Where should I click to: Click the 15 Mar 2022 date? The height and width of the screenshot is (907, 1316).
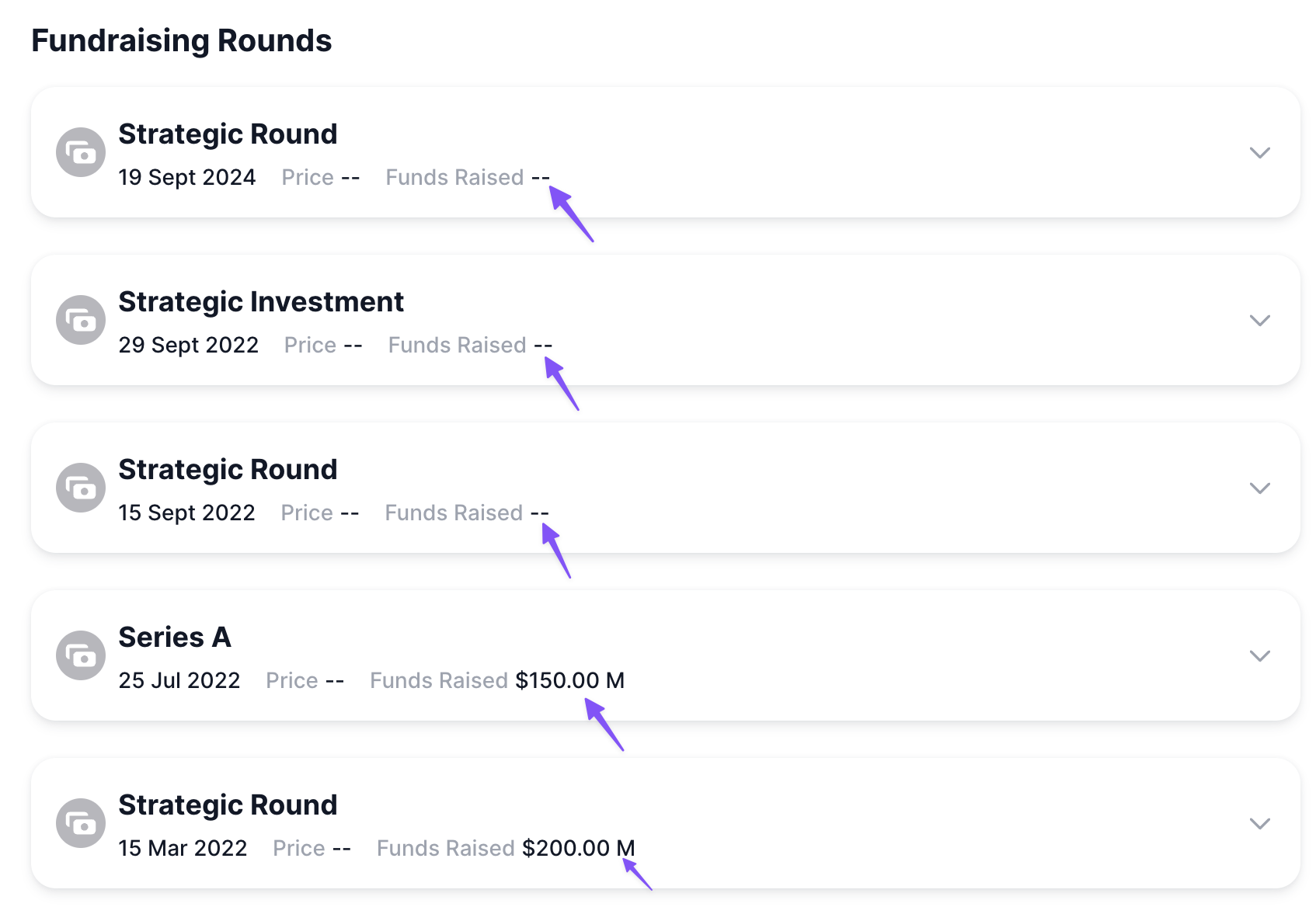pyautogui.click(x=183, y=848)
